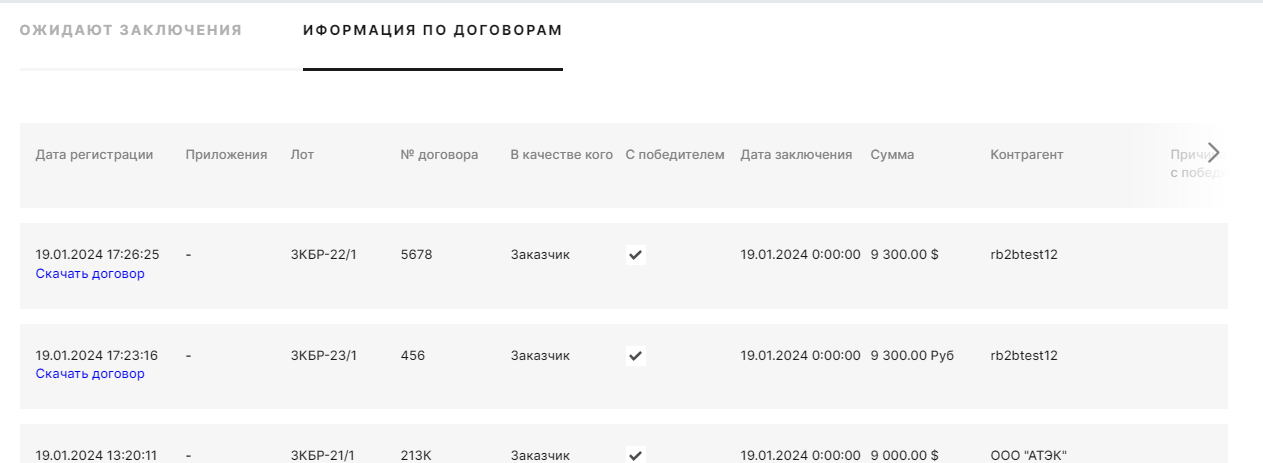The width and height of the screenshot is (1263, 463).
Task: Click the Приложения column header
Action: point(226,155)
